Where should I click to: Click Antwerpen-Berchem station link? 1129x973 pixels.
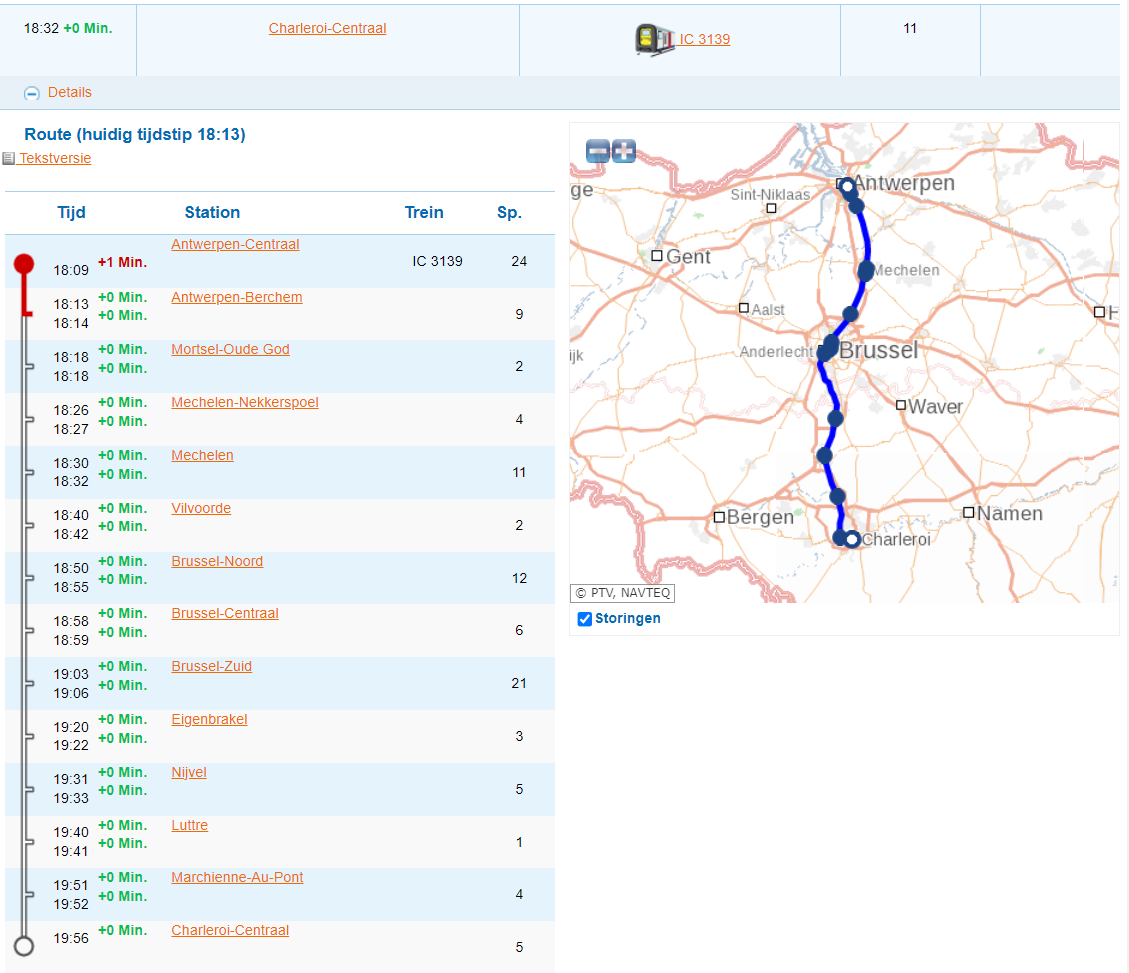[236, 298]
